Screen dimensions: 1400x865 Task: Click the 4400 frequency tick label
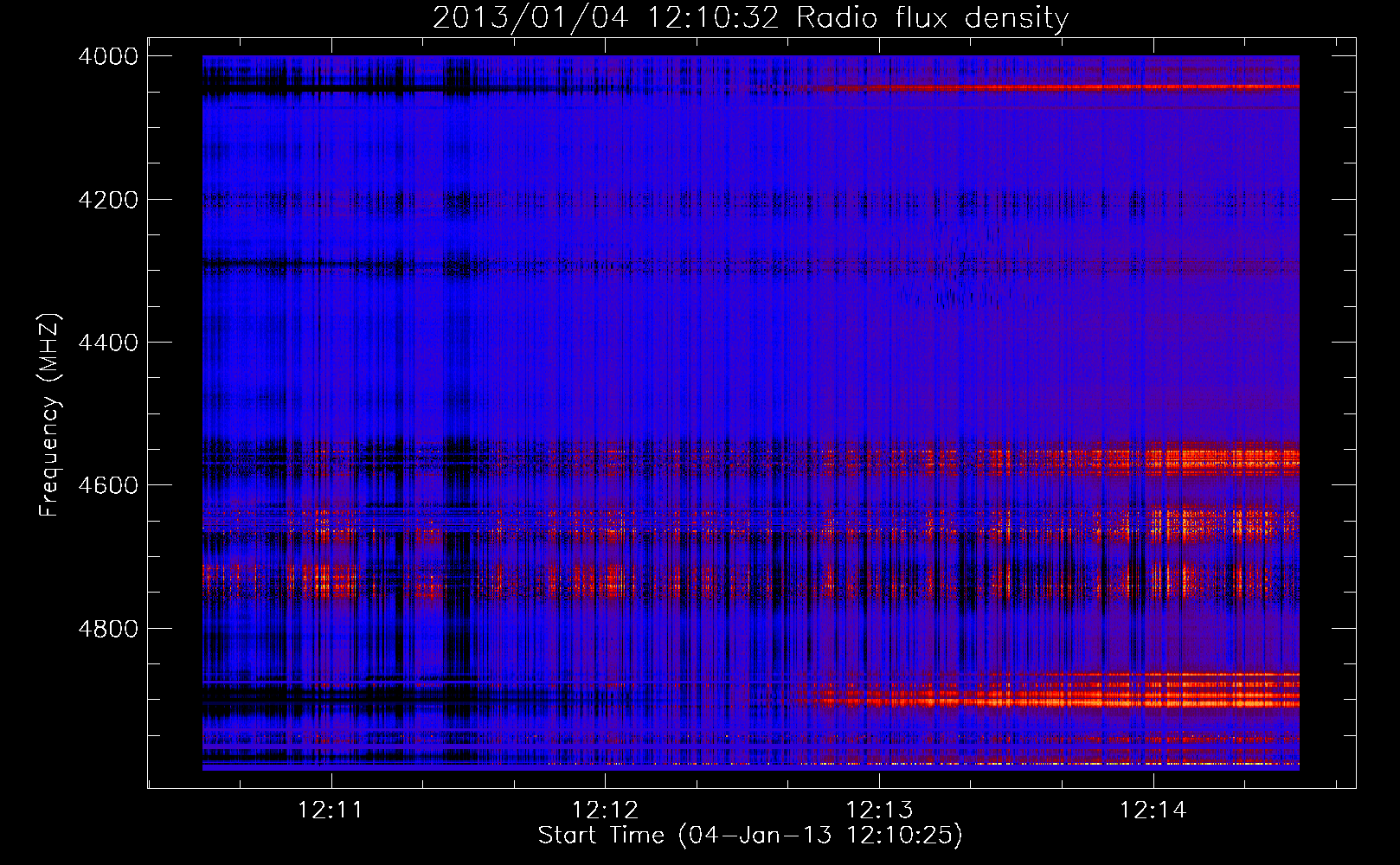[108, 343]
